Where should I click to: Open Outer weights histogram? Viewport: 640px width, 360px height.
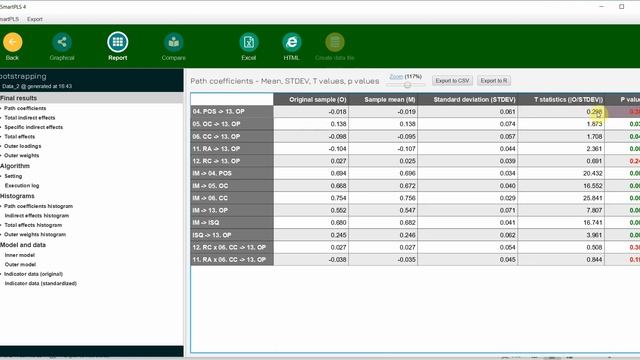35,234
